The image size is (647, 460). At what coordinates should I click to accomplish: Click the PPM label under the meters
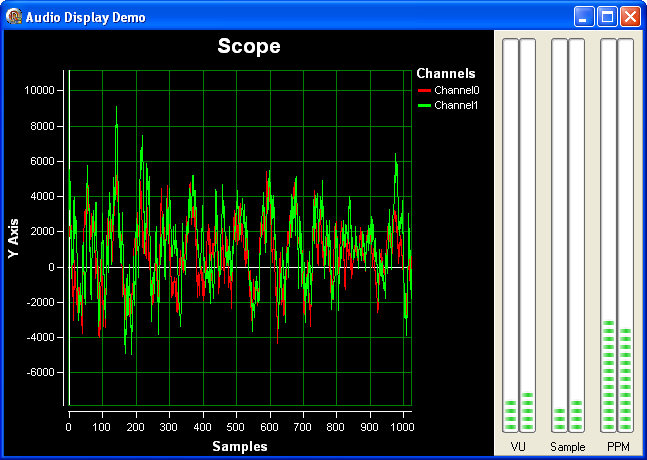[x=617, y=447]
